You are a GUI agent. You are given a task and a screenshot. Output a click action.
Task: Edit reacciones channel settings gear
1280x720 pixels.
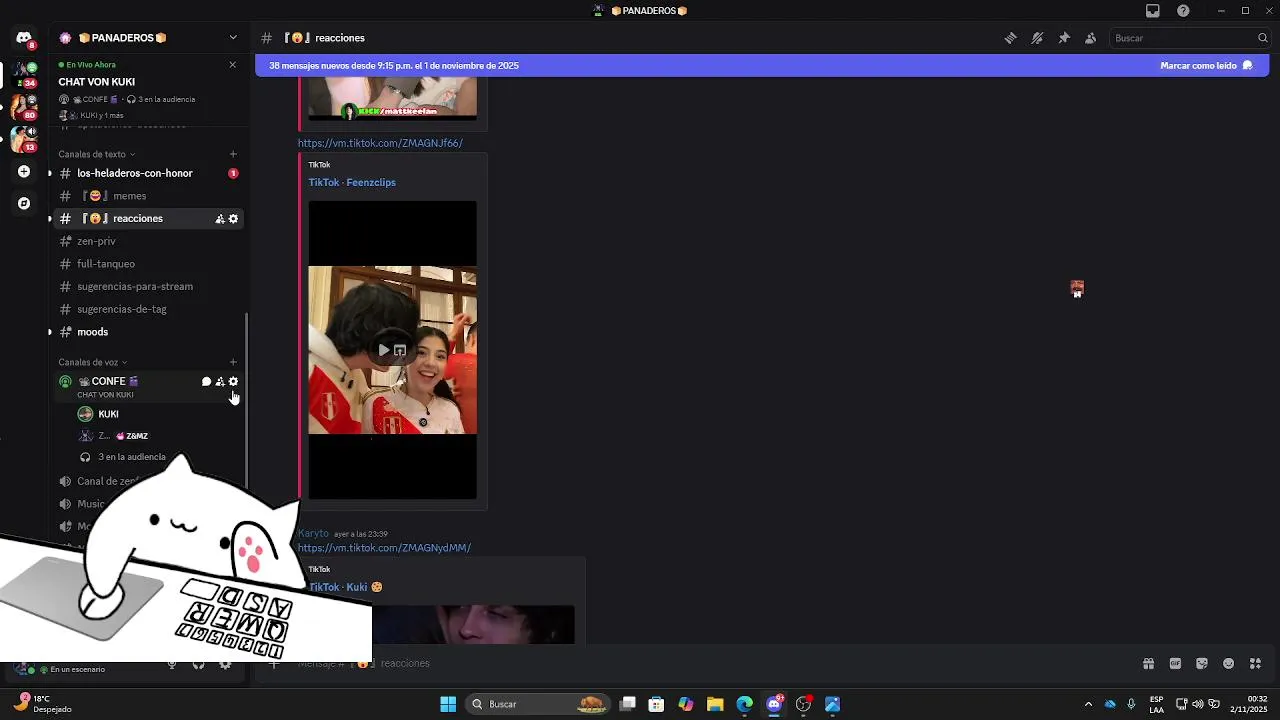coord(233,219)
